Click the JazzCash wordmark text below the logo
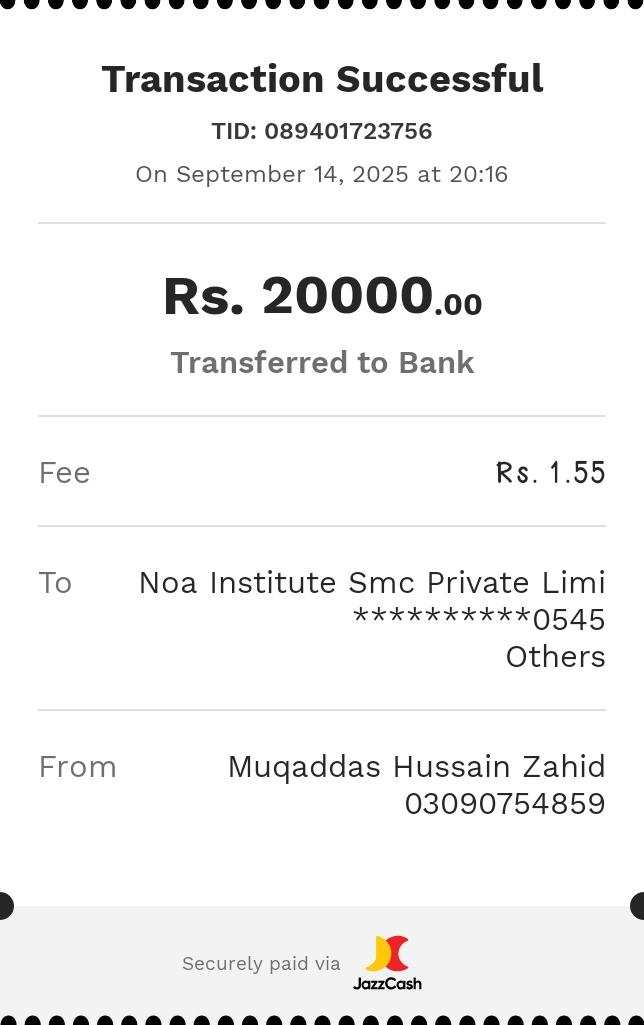Image resolution: width=644 pixels, height=1025 pixels. tap(387, 984)
